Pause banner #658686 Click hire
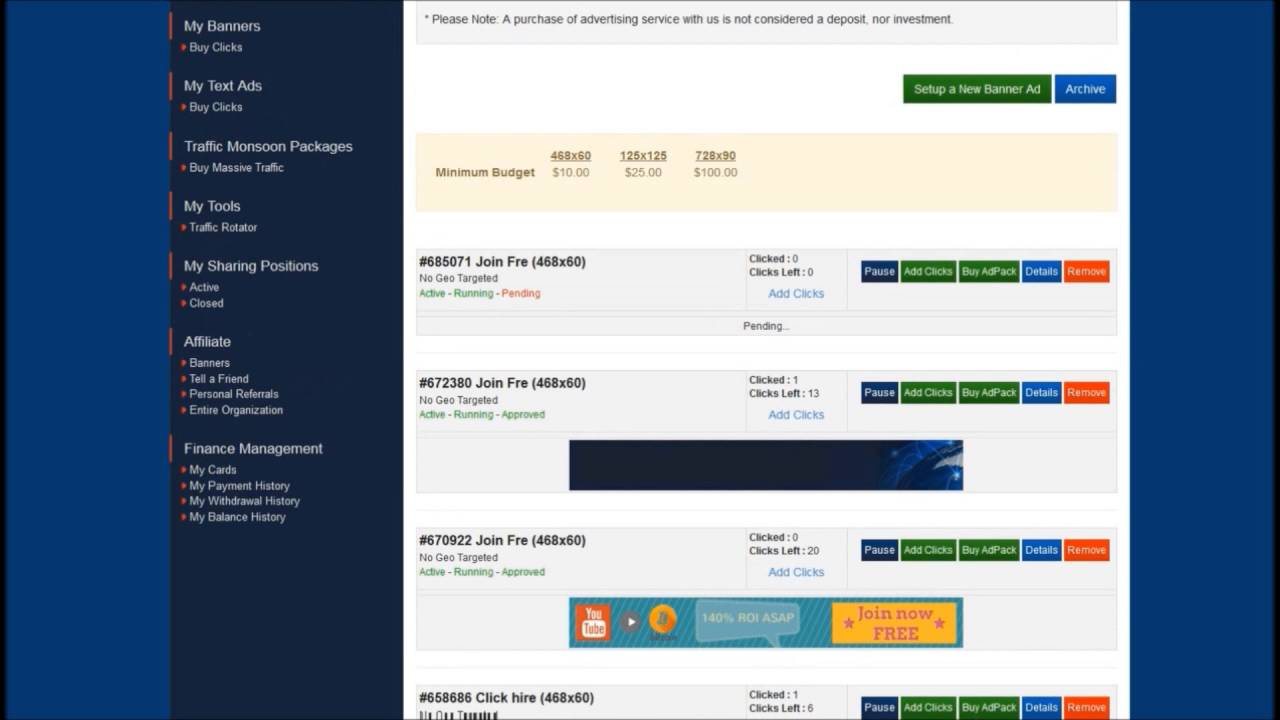 coord(879,707)
